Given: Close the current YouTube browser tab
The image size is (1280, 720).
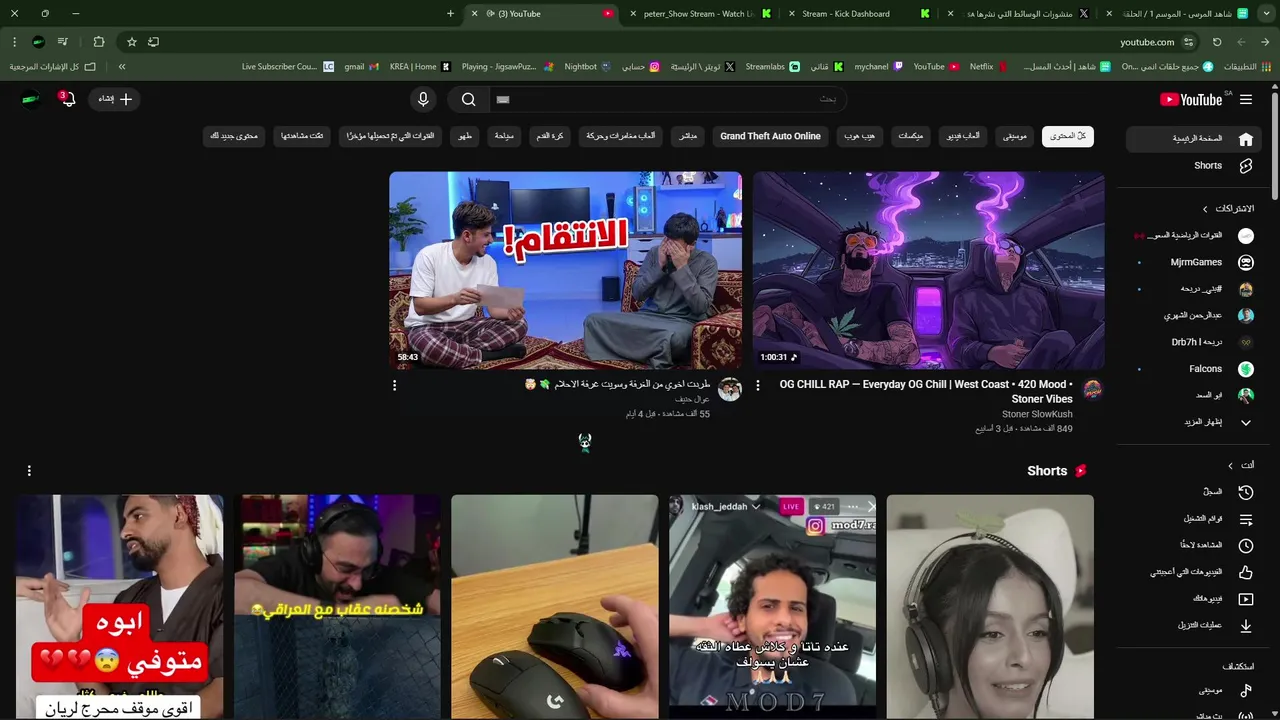Looking at the screenshot, I should (475, 14).
